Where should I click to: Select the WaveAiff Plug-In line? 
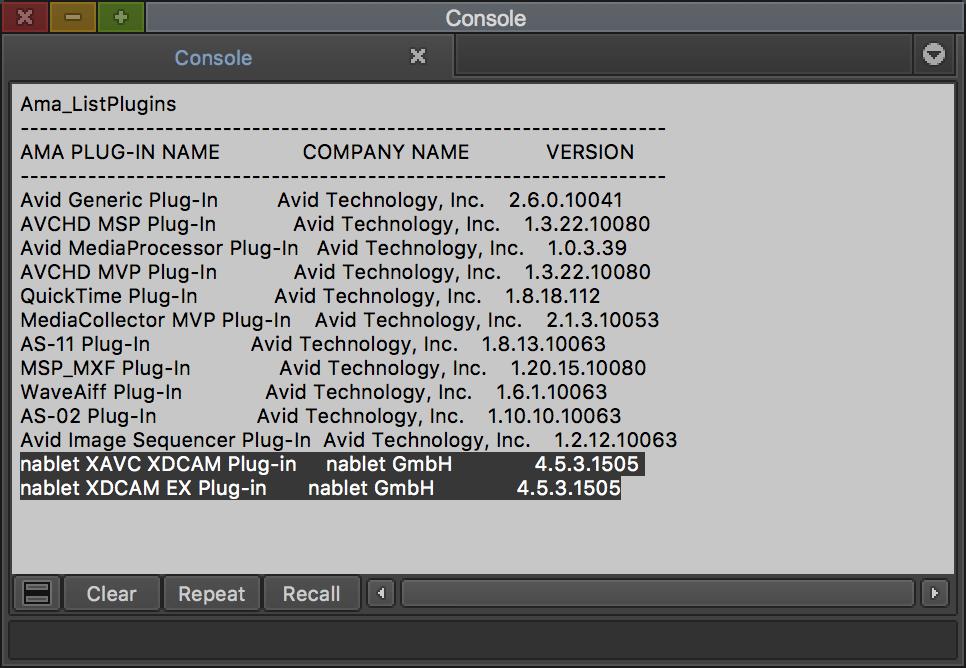(x=314, y=393)
